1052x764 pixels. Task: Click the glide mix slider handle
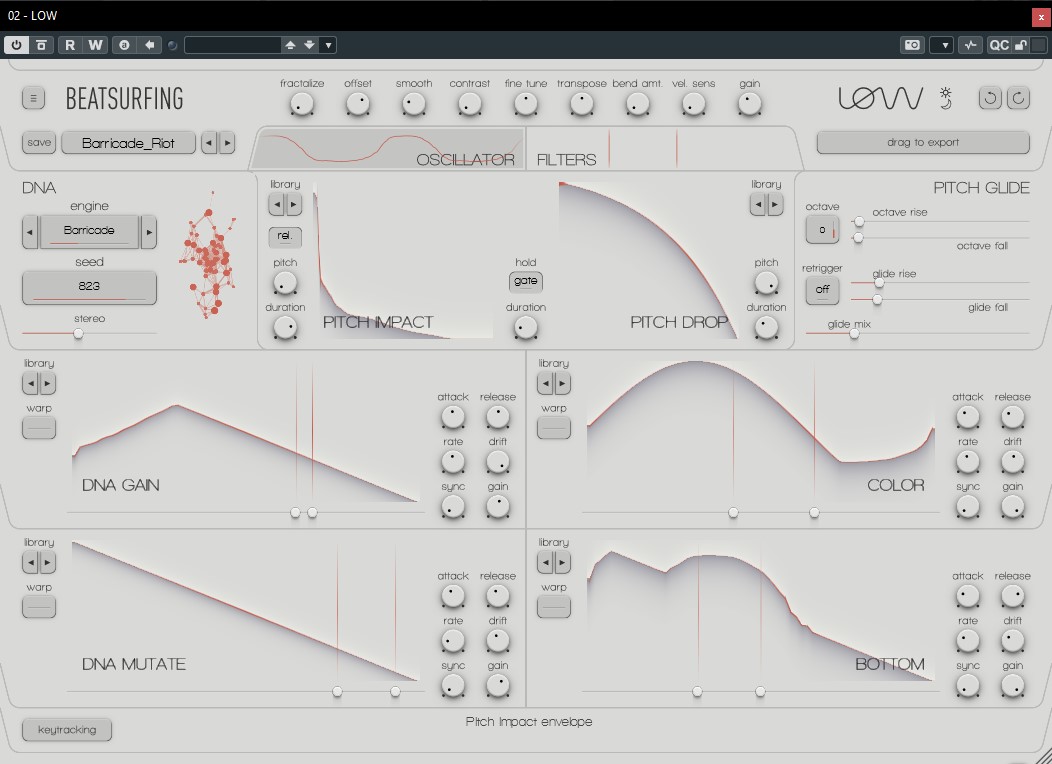pos(854,333)
